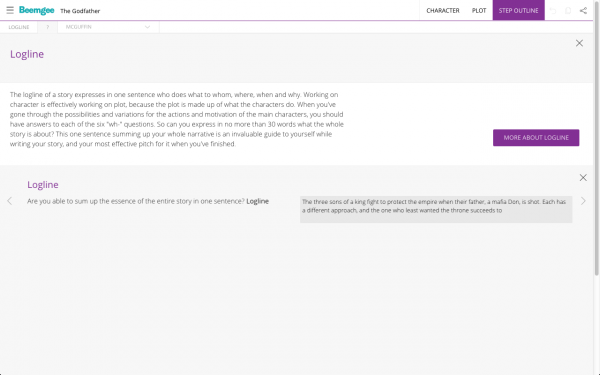
Task: Click the faded icon beside share
Action: (568, 11)
